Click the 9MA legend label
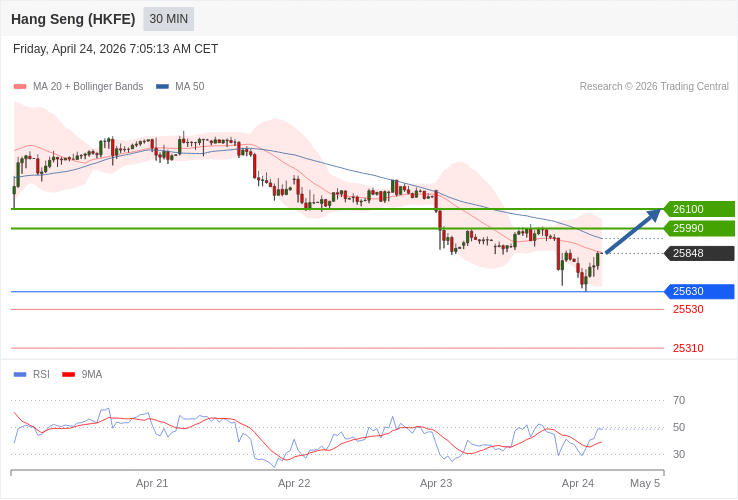Screen dimensions: 738x500 (92, 375)
